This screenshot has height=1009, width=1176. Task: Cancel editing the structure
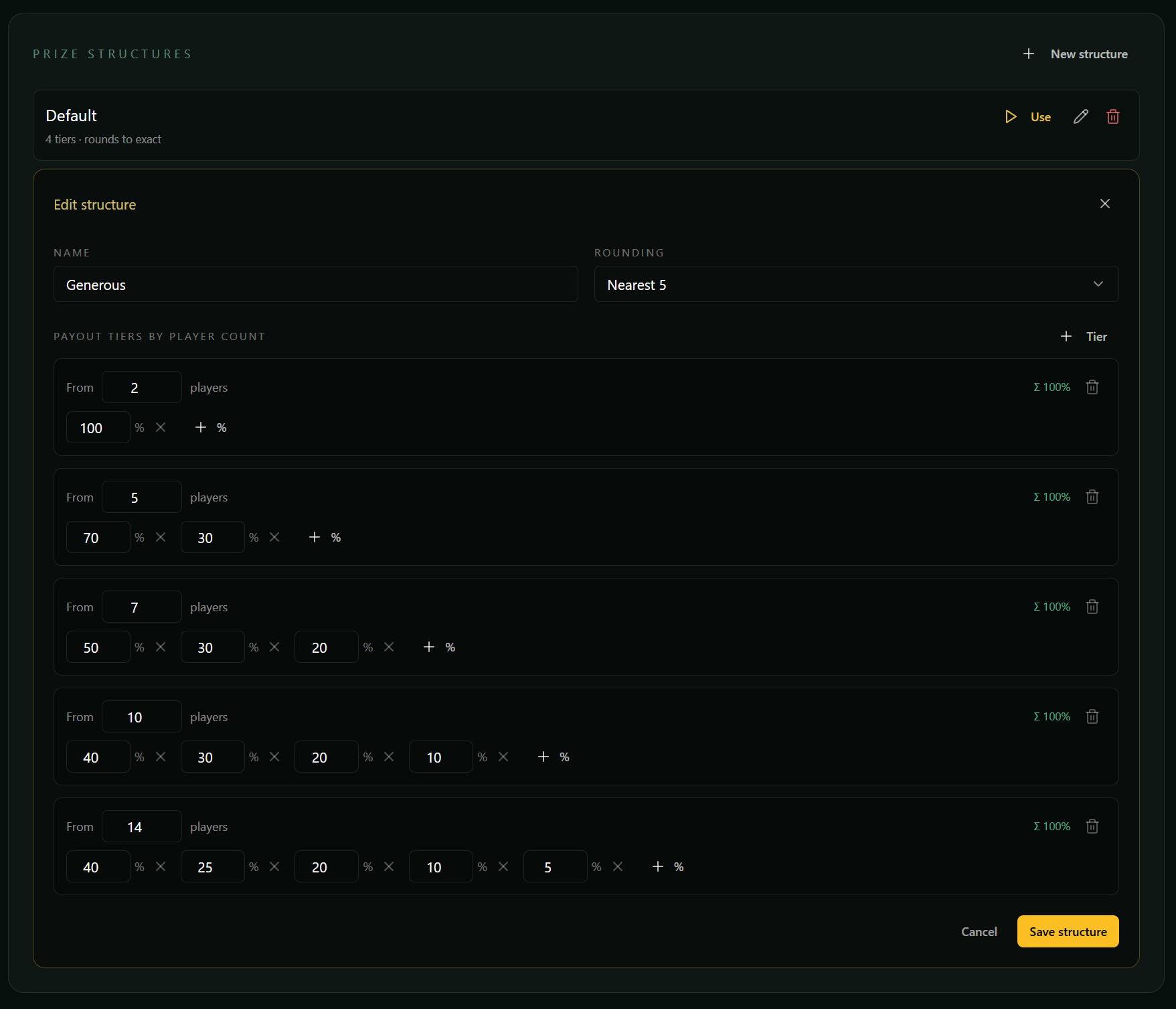tap(979, 931)
